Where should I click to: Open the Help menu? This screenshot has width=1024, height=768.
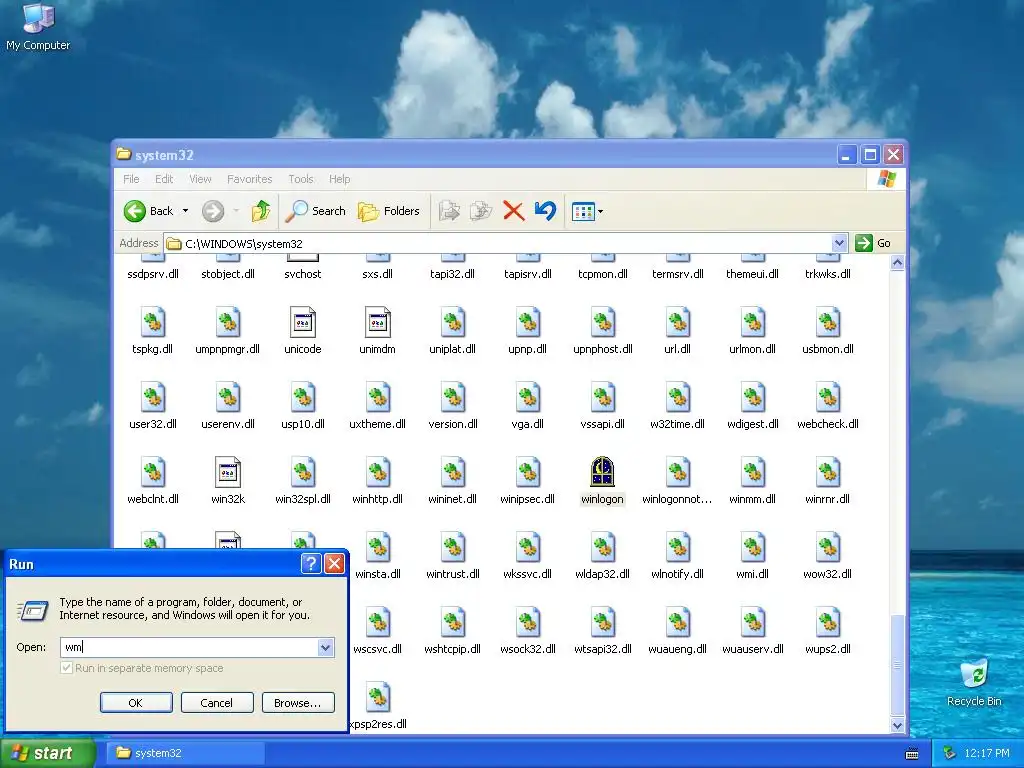pyautogui.click(x=339, y=179)
